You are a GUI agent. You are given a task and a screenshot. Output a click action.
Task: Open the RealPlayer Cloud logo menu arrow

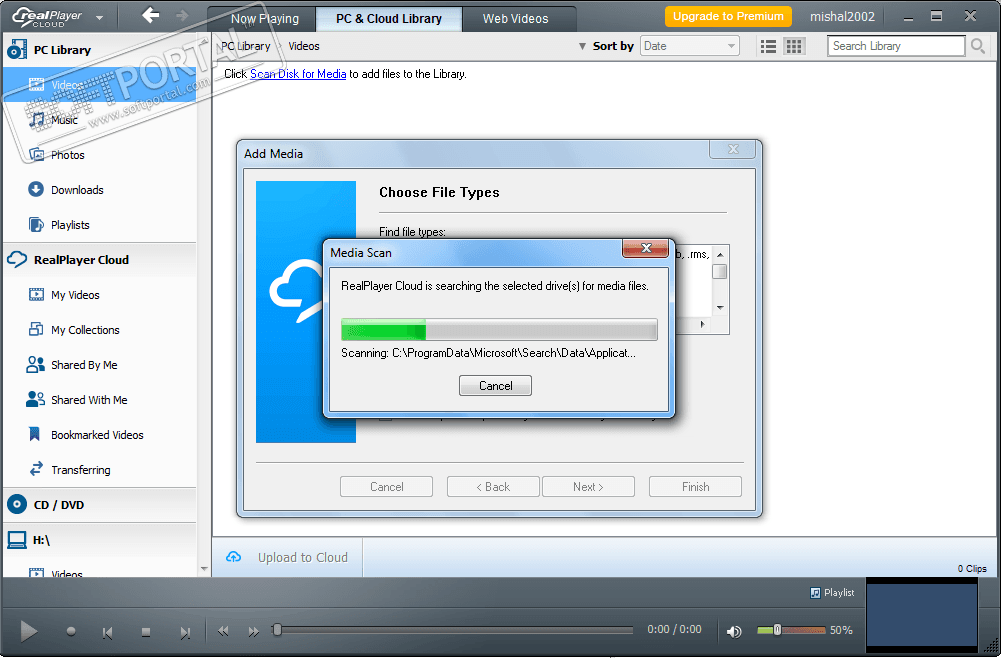tap(100, 18)
